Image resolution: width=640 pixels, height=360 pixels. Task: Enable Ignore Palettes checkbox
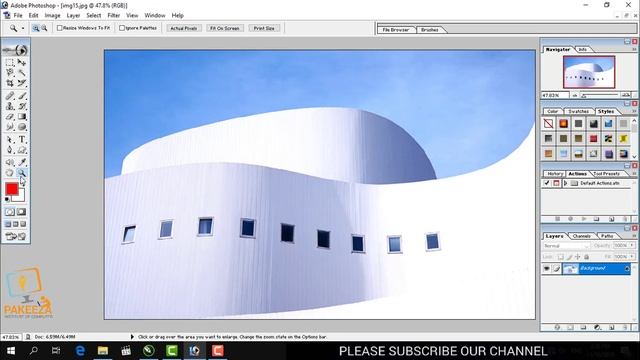pyautogui.click(x=122, y=28)
